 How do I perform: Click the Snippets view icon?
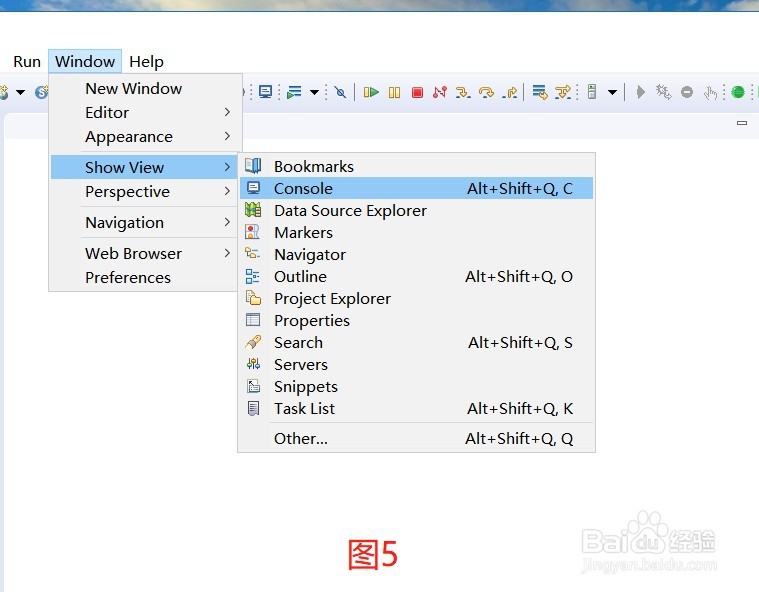coord(253,386)
